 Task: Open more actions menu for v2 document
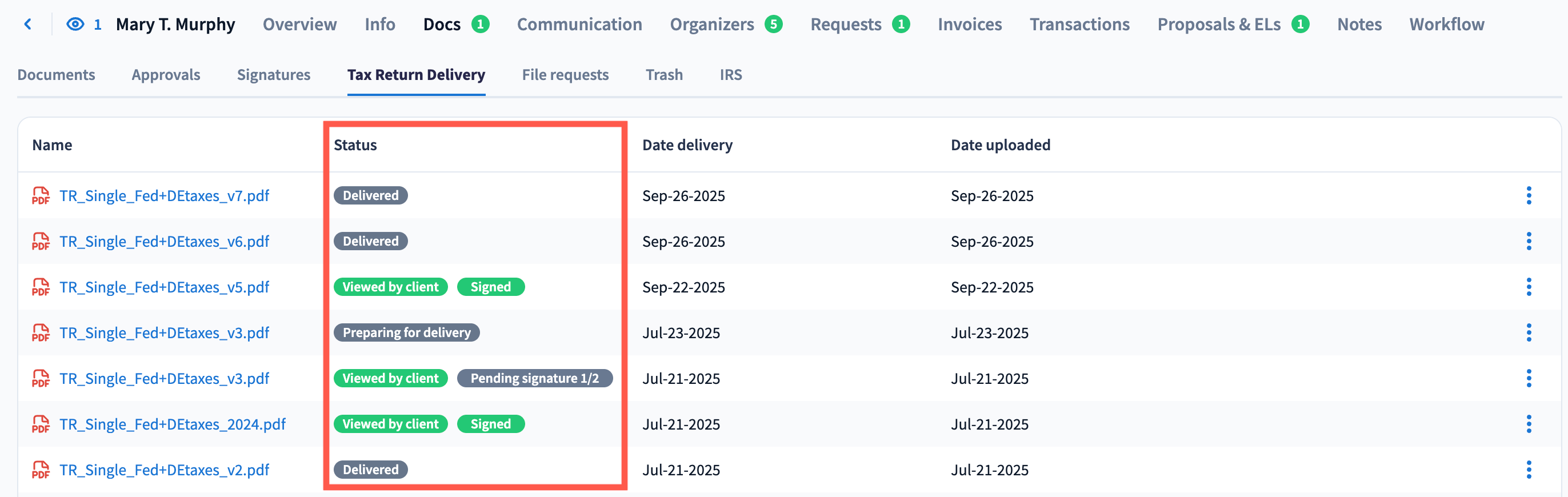click(x=1529, y=470)
